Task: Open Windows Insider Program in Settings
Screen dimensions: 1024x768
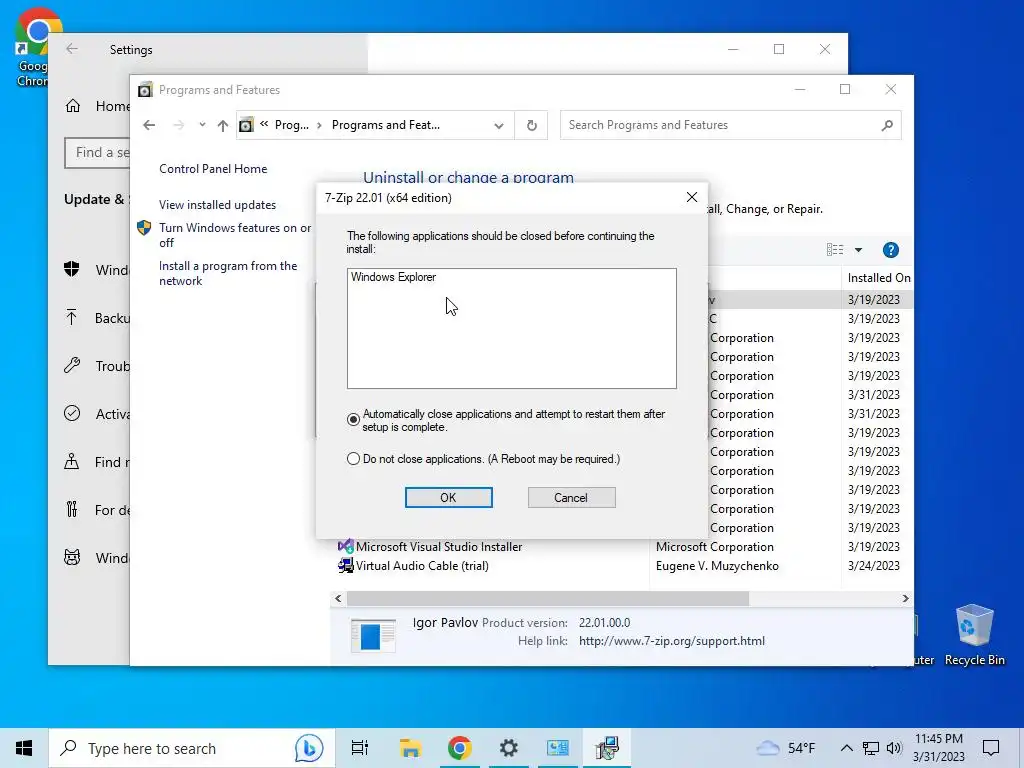Action: pyautogui.click(x=97, y=558)
